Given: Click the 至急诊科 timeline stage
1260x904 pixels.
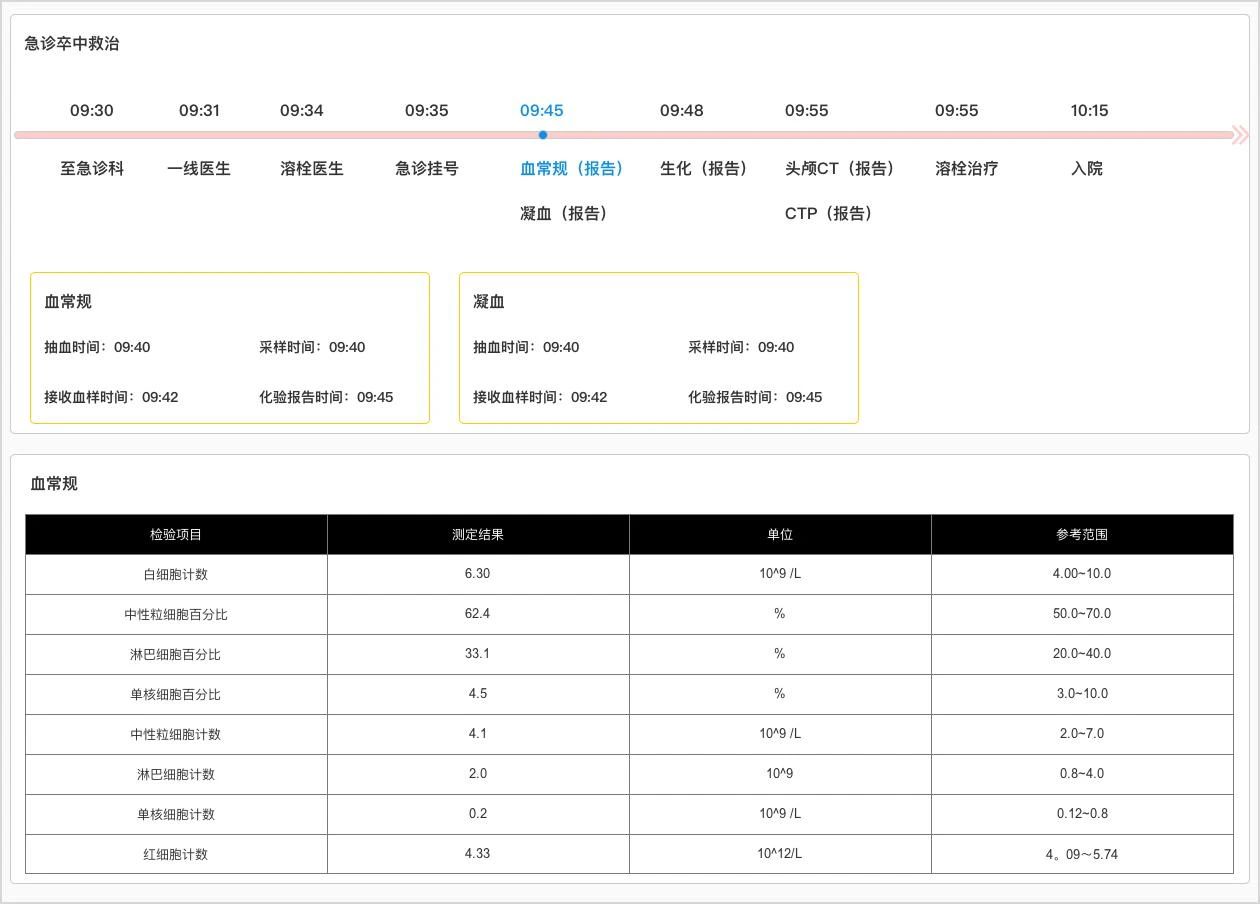Looking at the screenshot, I should [90, 168].
